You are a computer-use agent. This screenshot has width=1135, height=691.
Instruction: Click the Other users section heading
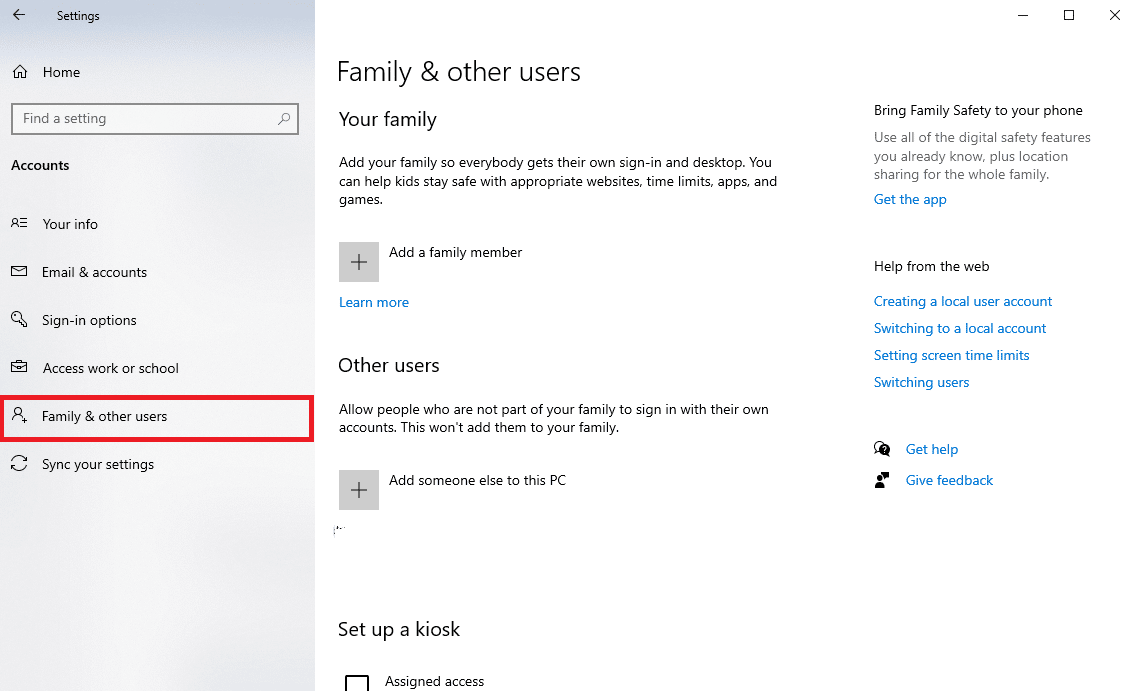pos(389,365)
